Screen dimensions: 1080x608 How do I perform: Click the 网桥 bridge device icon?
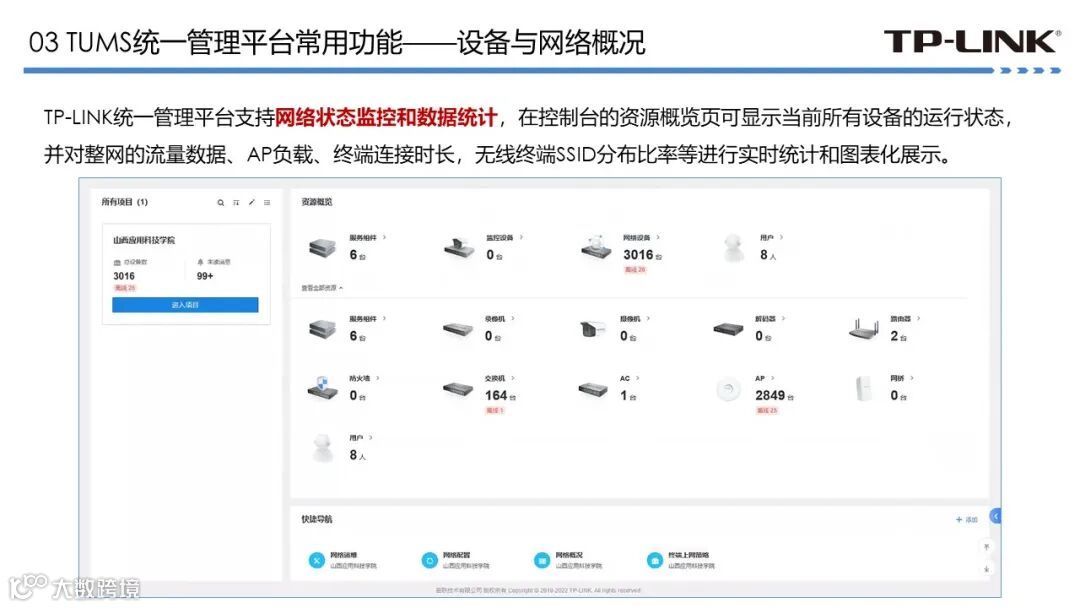click(863, 389)
